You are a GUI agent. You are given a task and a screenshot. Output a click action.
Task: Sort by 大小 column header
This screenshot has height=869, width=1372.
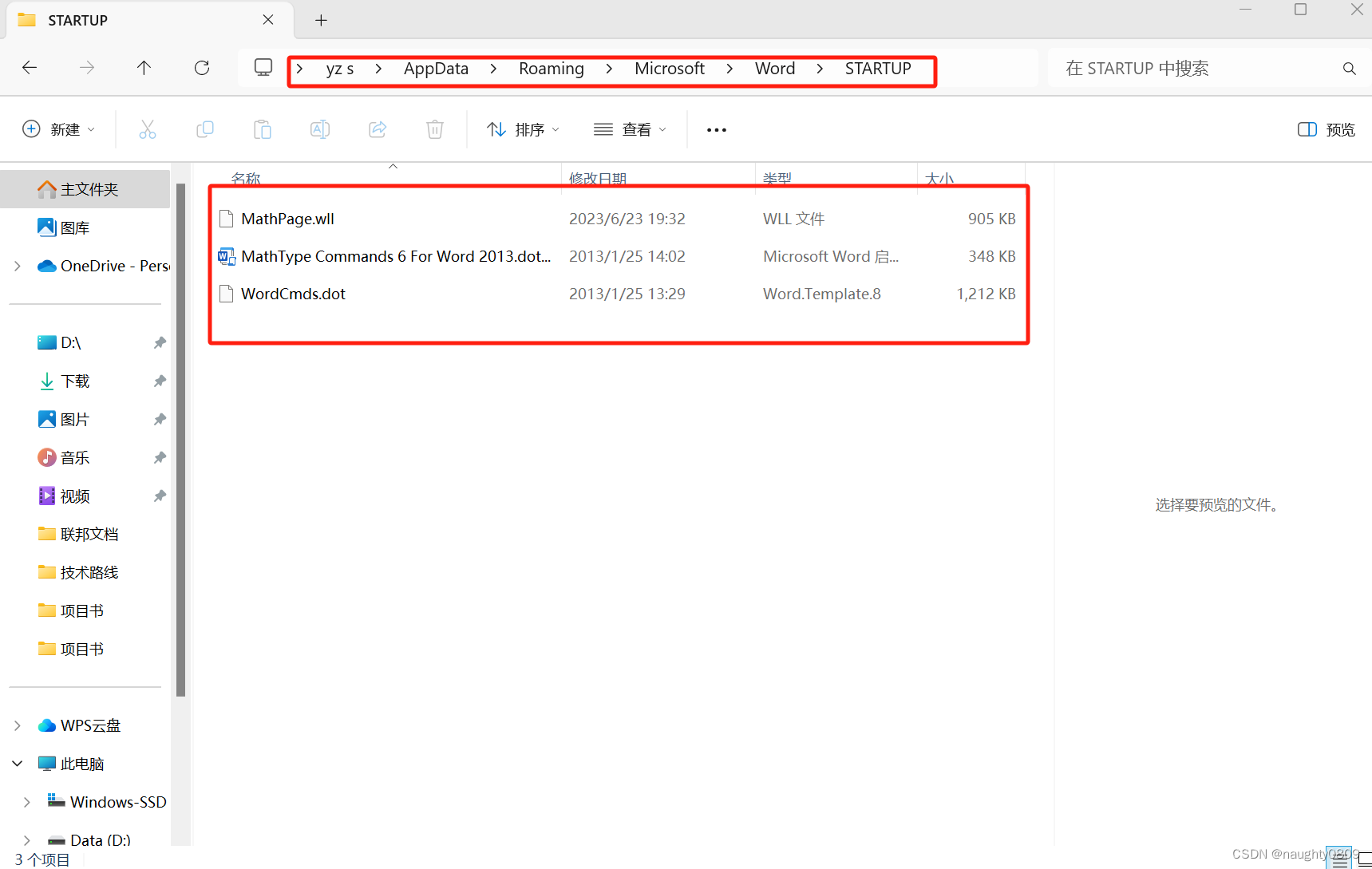(939, 179)
